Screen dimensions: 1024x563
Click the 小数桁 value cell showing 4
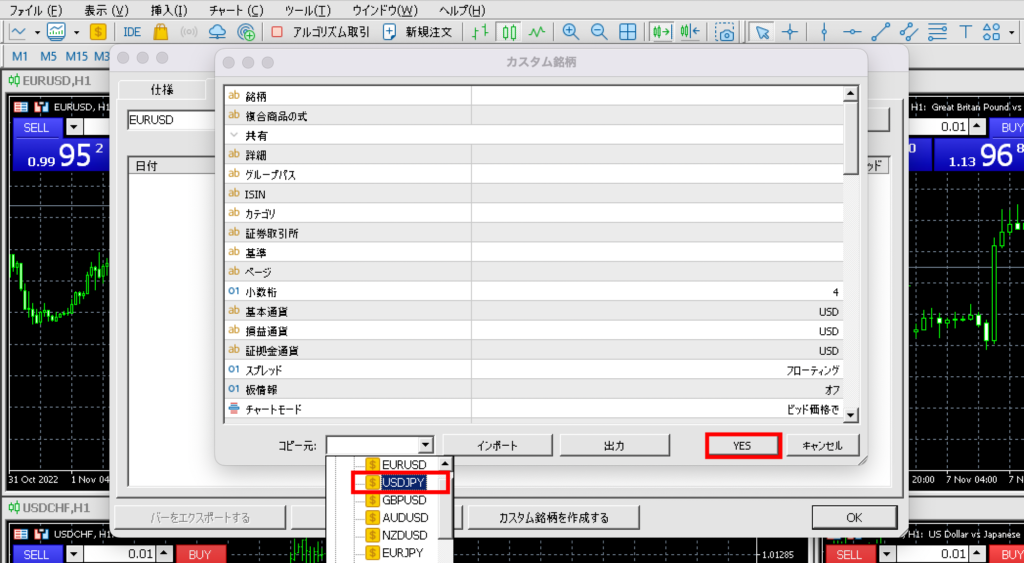pos(656,292)
